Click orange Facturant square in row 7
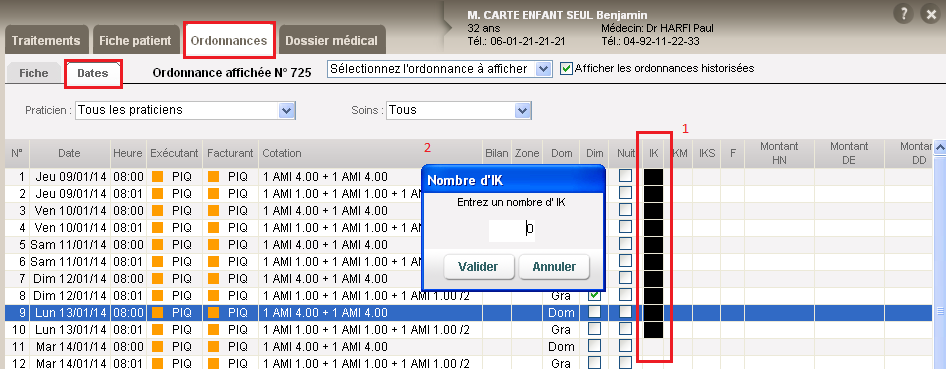The width and height of the screenshot is (946, 369). click(x=214, y=279)
